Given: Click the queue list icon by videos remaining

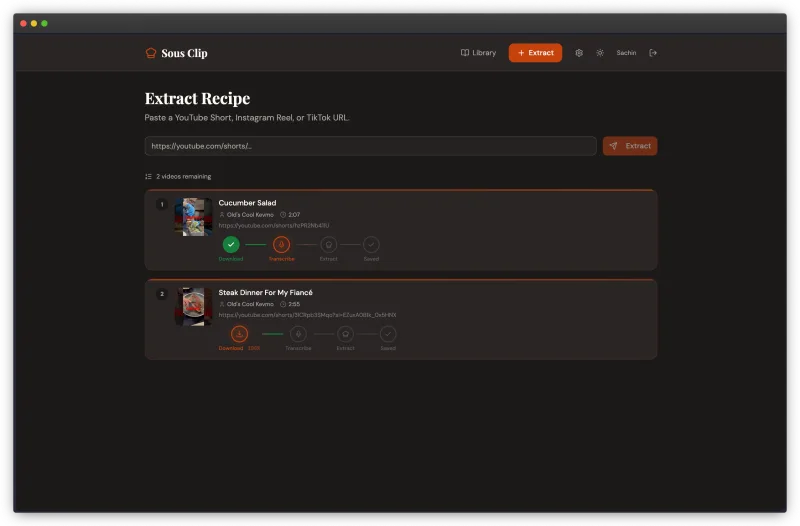Looking at the screenshot, I should coord(148,177).
